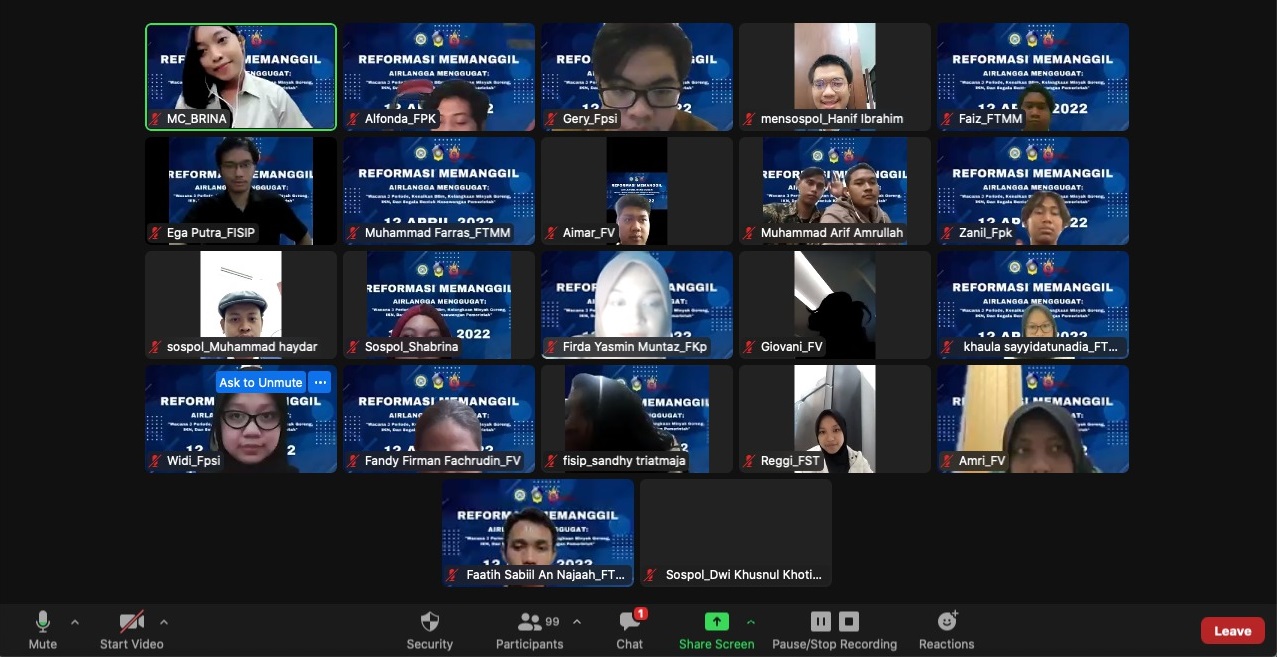Stop the recording

pos(849,622)
